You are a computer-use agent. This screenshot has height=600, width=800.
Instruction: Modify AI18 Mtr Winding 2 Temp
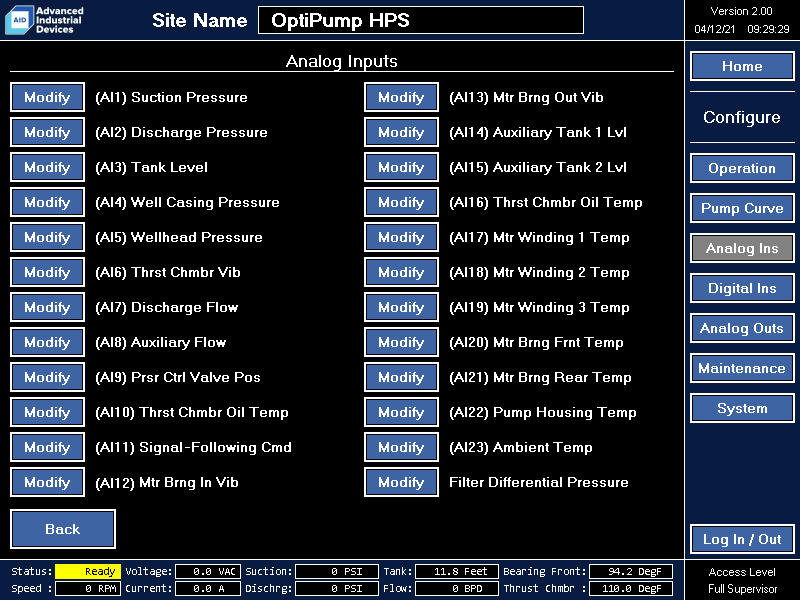401,272
